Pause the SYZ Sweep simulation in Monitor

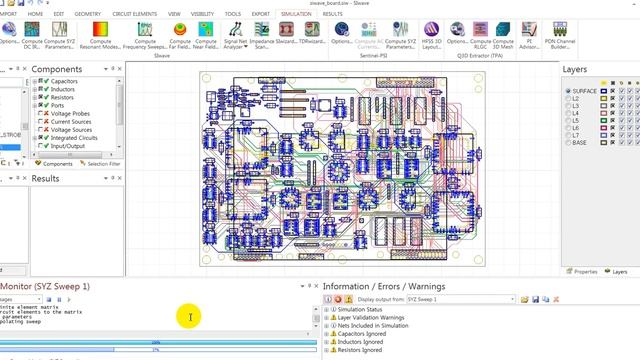(59, 300)
